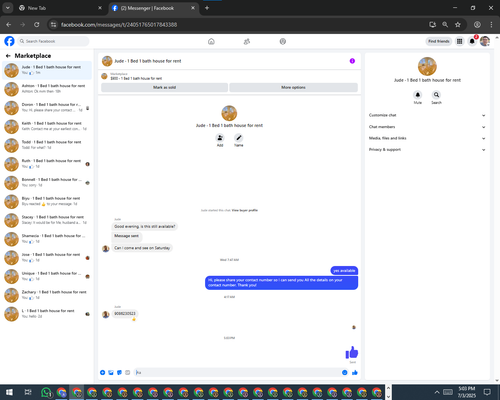Open Ashton's conversation in the list
The height and width of the screenshot is (400, 500).
click(x=47, y=89)
